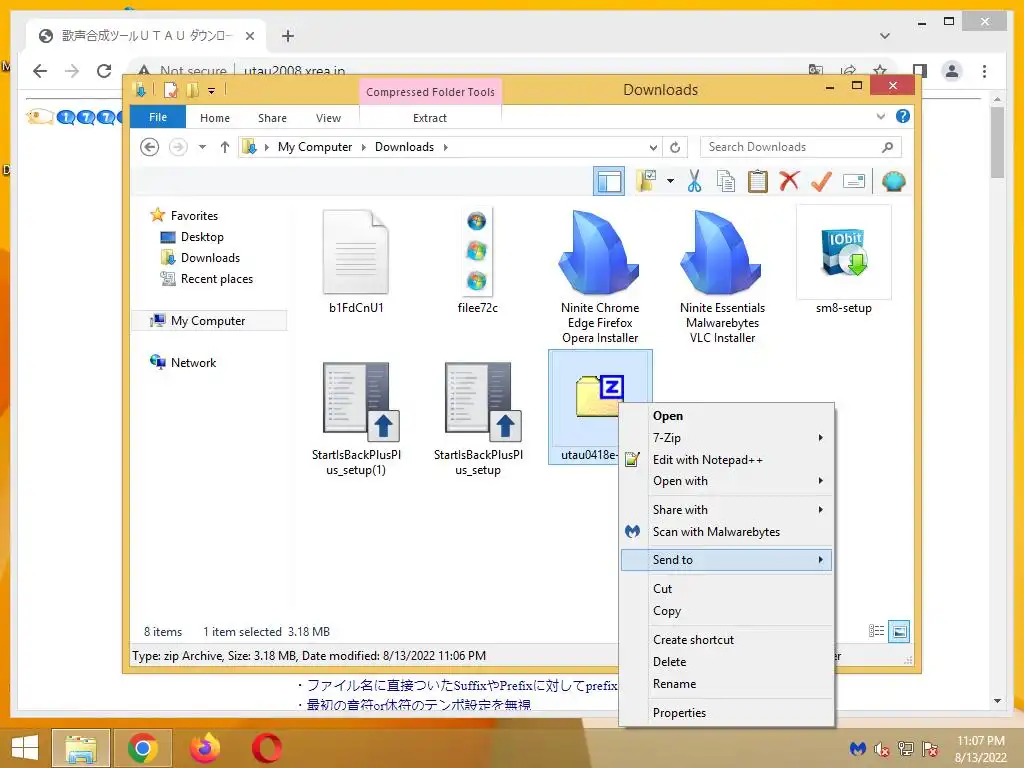
Task: Click the Search Downloads input field
Action: coord(800,147)
